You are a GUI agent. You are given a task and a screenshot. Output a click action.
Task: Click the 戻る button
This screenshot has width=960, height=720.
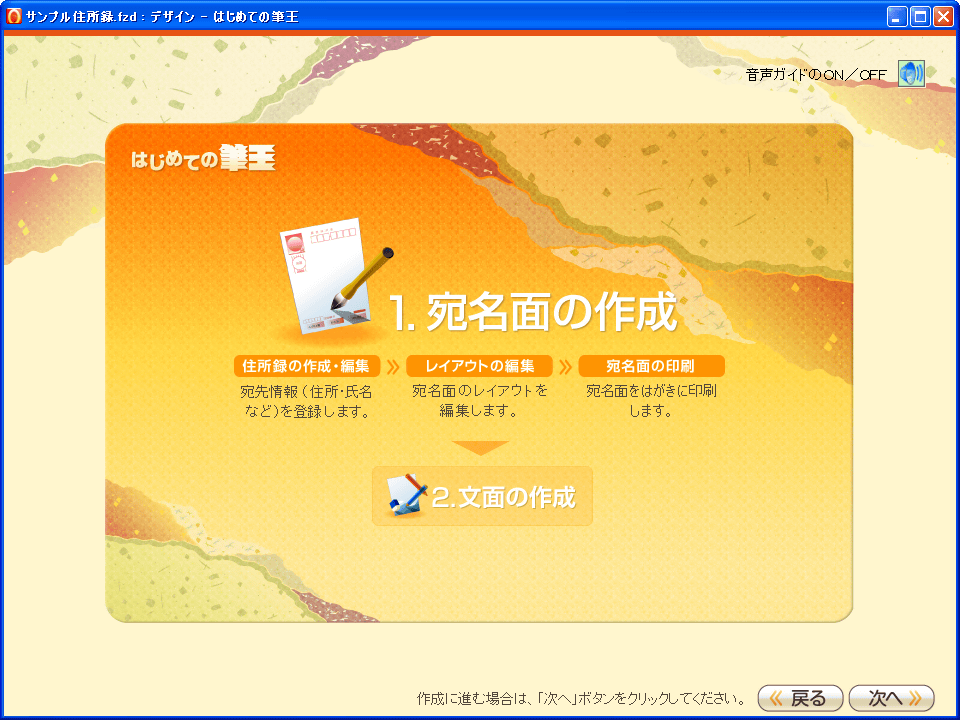[x=800, y=698]
